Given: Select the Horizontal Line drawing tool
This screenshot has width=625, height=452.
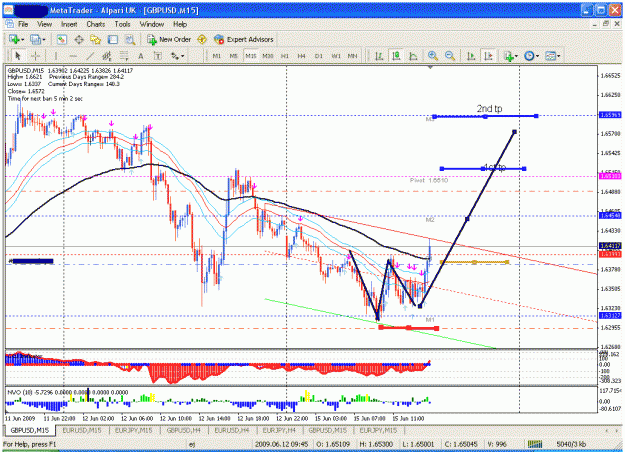Looking at the screenshot, I should pos(73,56).
